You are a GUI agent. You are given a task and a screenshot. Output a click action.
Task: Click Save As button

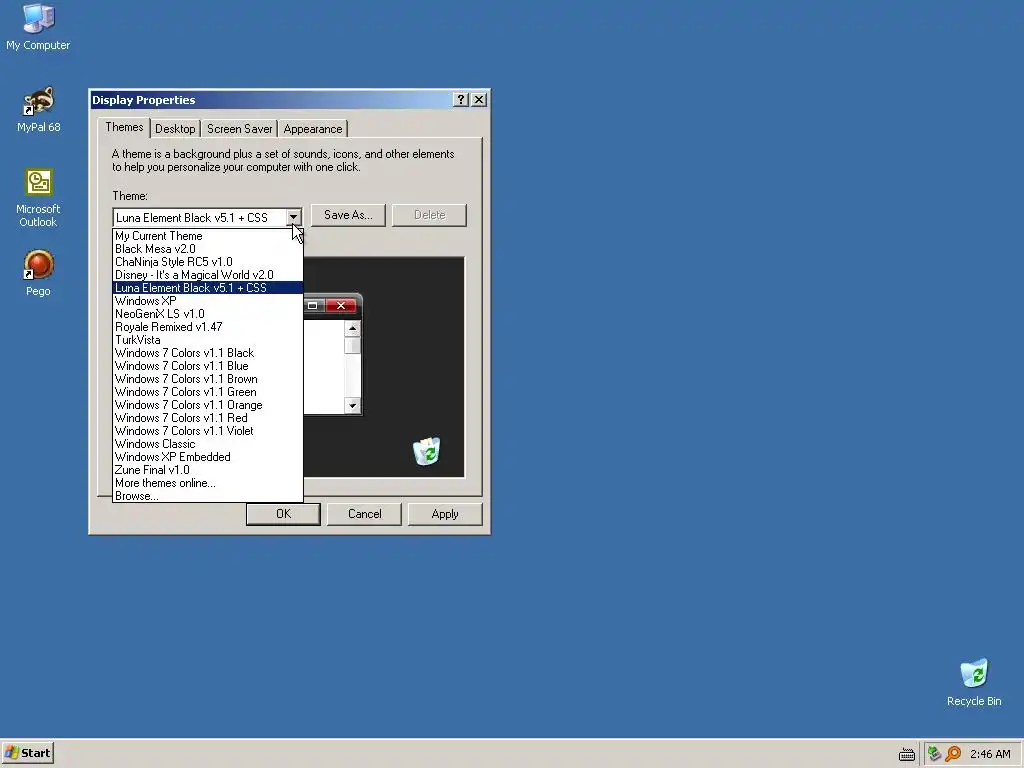tap(348, 215)
